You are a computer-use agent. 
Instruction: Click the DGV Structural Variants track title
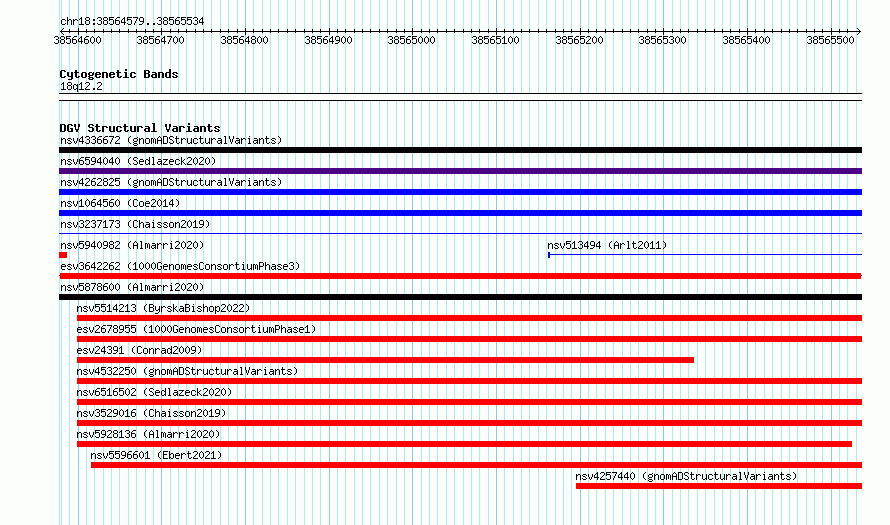pos(140,128)
